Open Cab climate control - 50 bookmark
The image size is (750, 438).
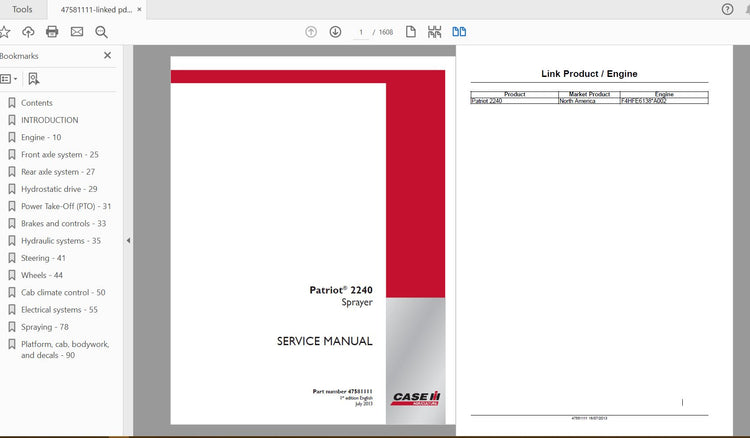(x=63, y=292)
